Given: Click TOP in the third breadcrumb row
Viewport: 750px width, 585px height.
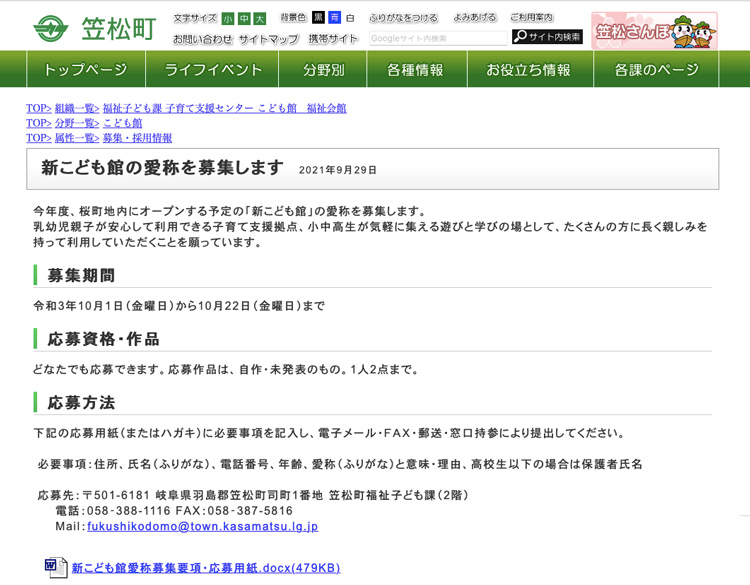Looking at the screenshot, I should click(39, 138).
